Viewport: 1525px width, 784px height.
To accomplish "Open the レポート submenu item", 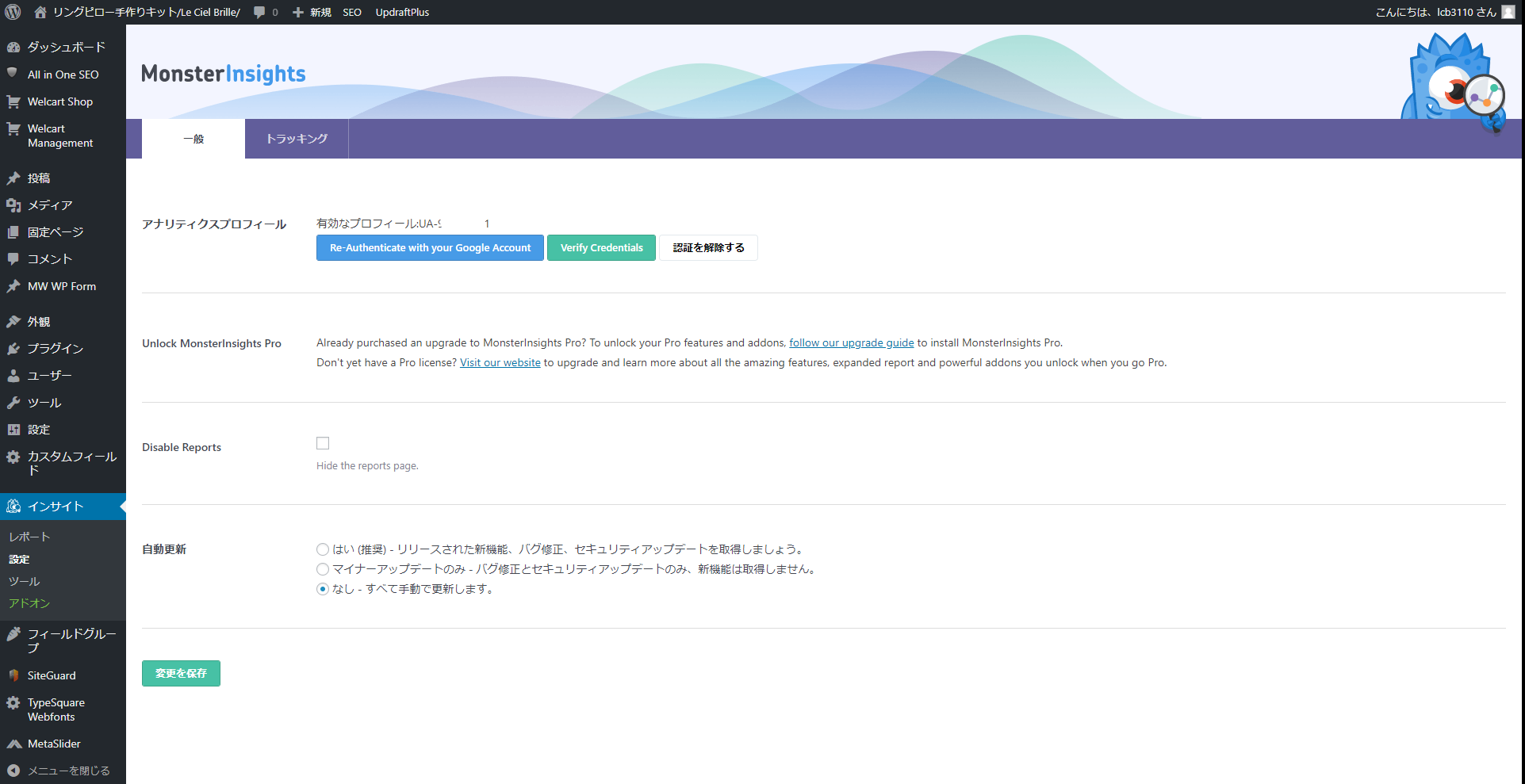I will tap(29, 537).
